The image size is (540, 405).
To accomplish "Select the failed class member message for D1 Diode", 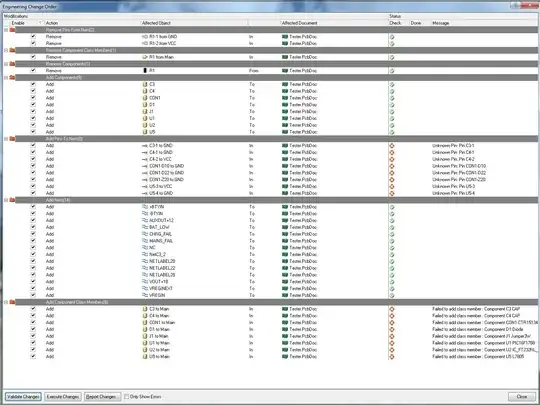I will click(x=478, y=329).
